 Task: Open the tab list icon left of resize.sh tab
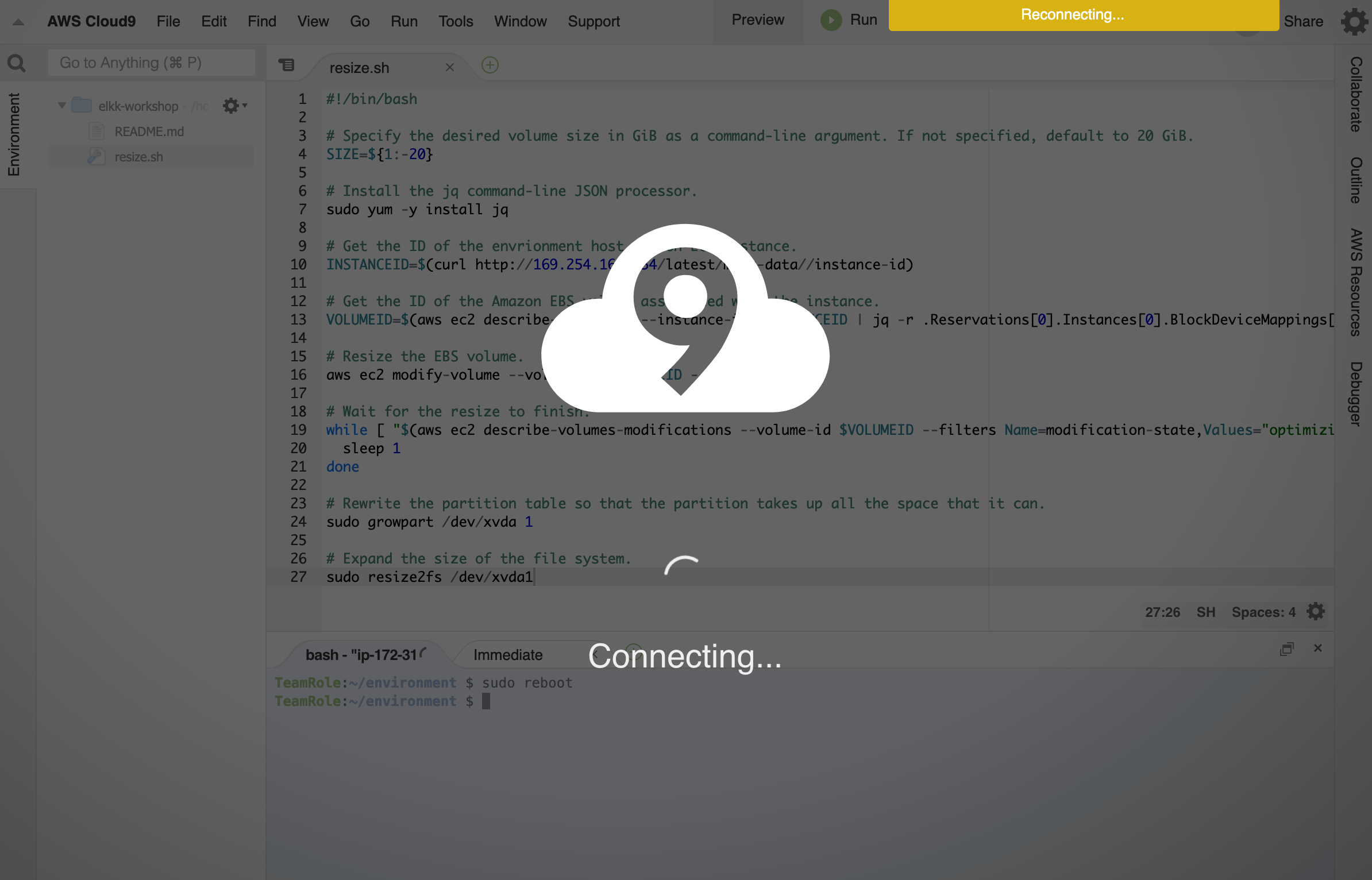pyautogui.click(x=286, y=65)
